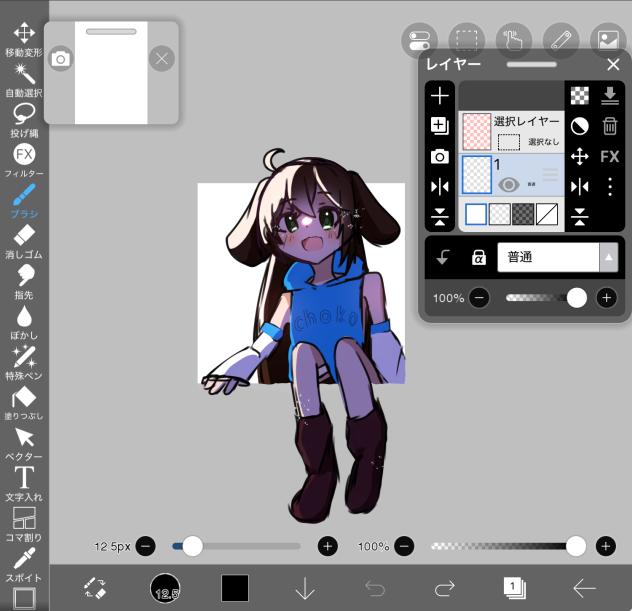This screenshot has width=632, height=611.
Task: Click the half-filled circle icon in layer panel
Action: click(x=580, y=126)
